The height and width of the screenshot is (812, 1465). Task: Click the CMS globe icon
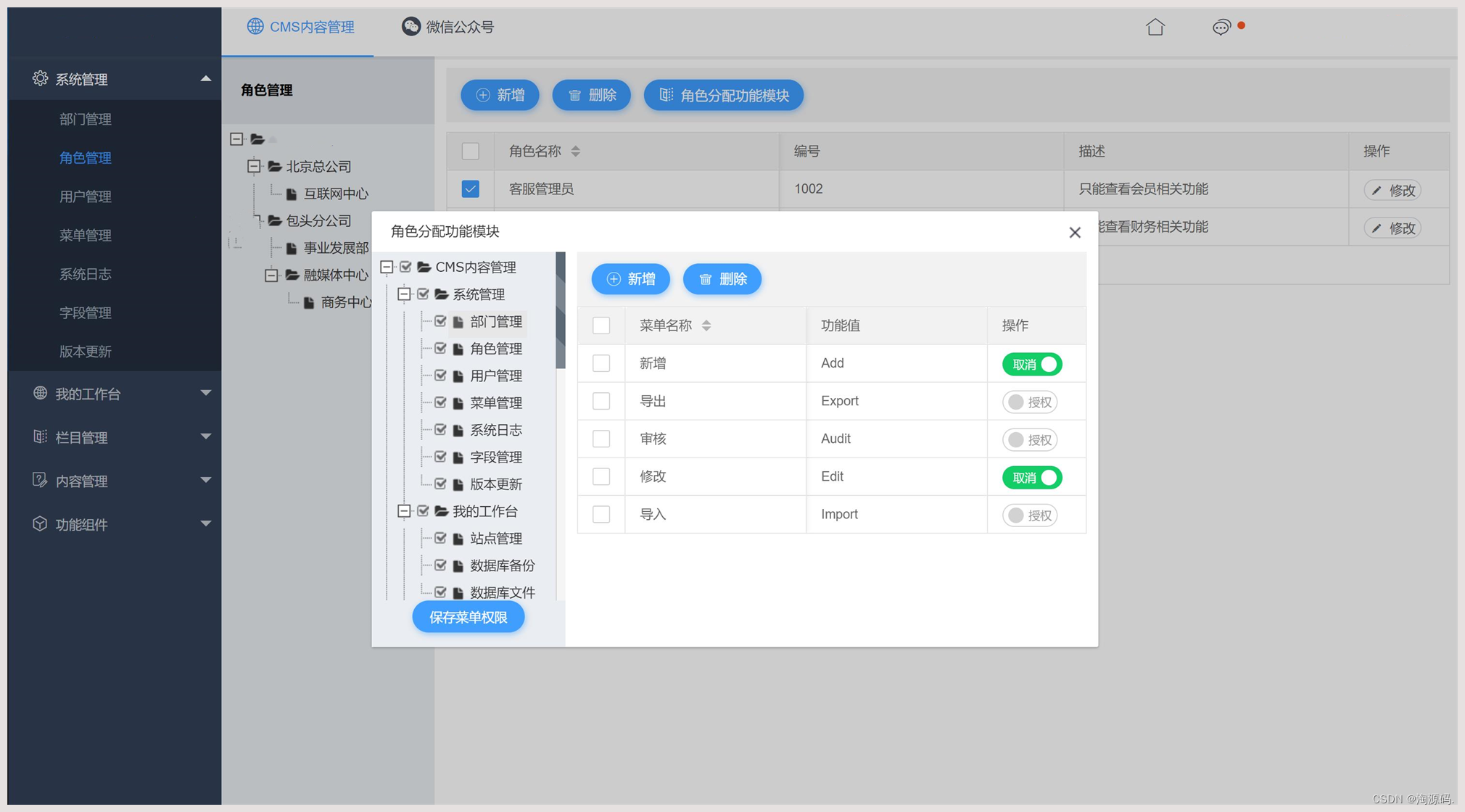point(255,26)
